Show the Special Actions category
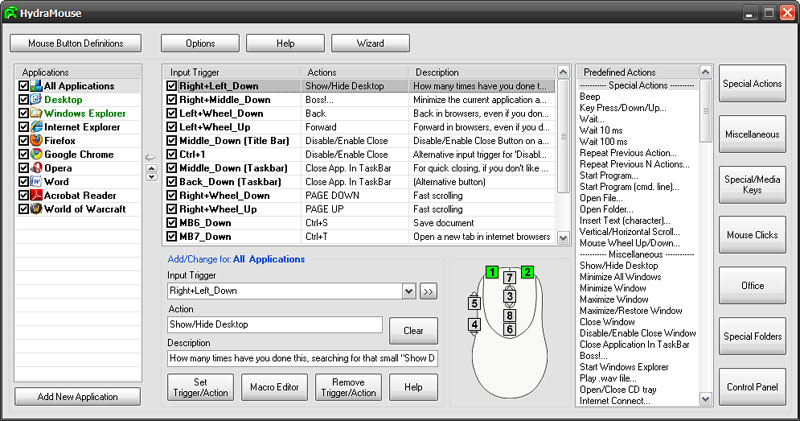 point(753,83)
